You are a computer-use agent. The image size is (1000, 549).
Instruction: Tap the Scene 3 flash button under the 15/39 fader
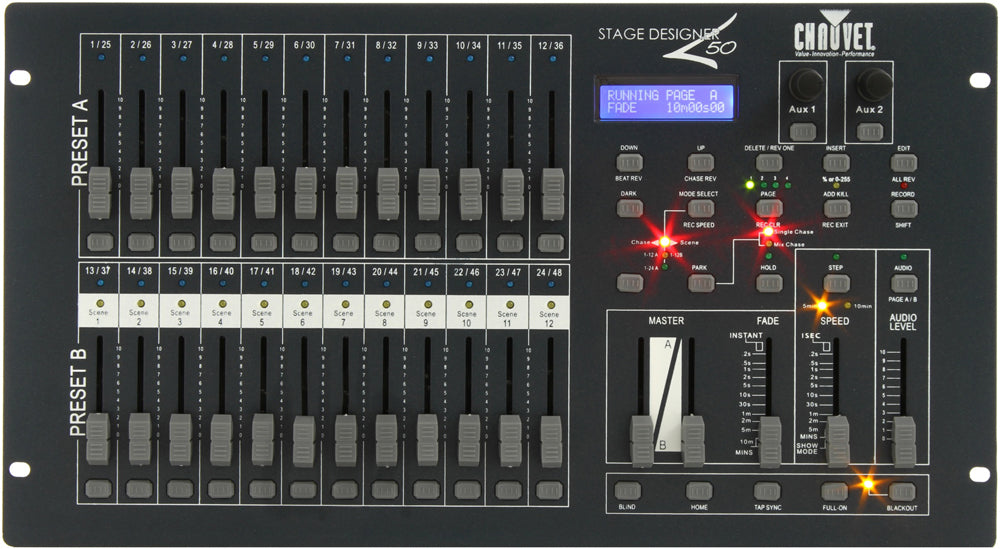pyautogui.click(x=180, y=489)
